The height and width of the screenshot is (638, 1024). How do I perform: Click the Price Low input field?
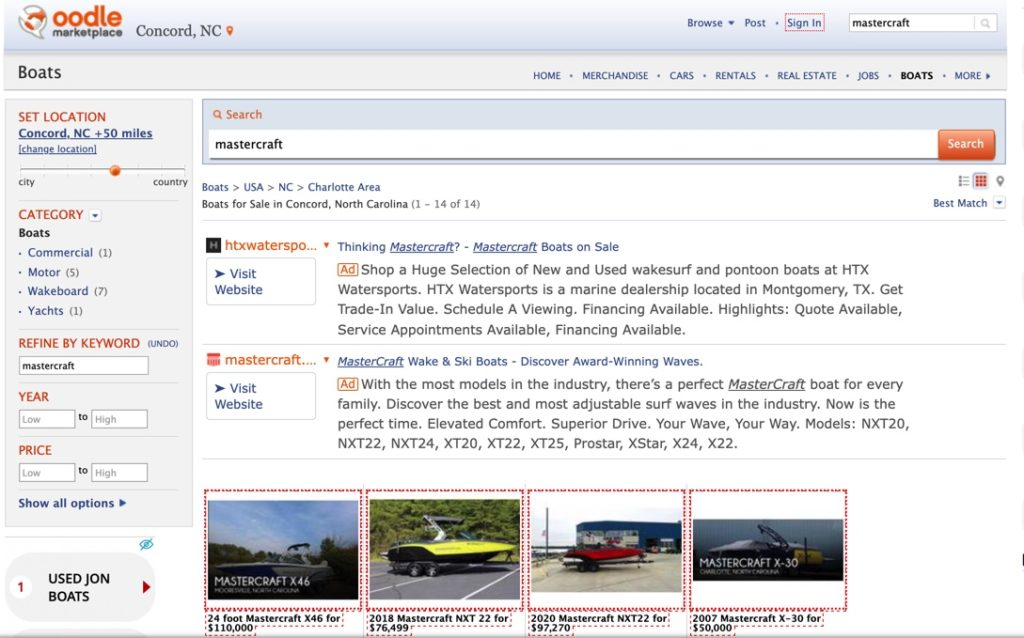coord(46,473)
